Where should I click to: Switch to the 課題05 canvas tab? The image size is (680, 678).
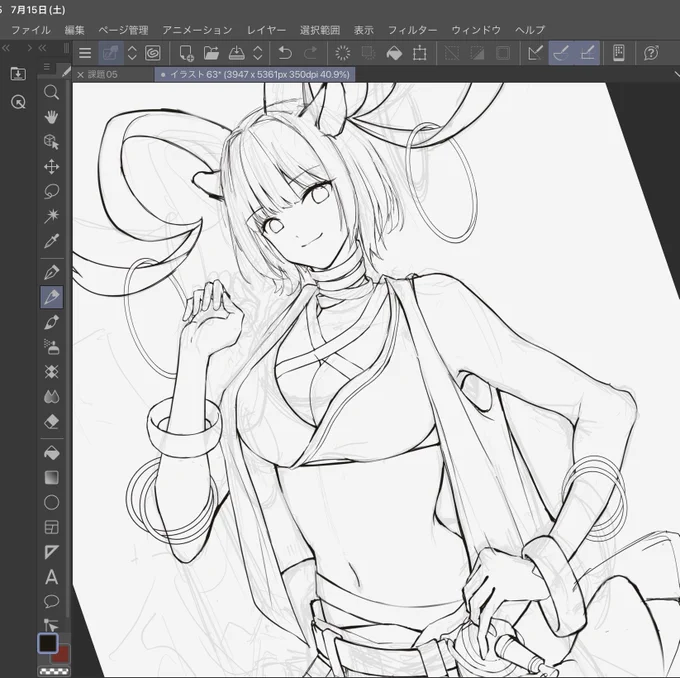[x=102, y=75]
